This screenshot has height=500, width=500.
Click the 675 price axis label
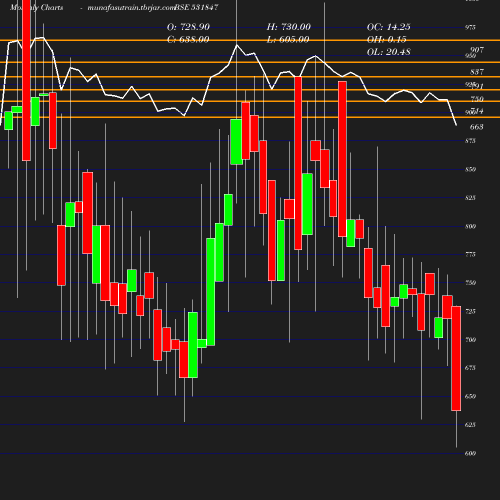click(x=470, y=368)
